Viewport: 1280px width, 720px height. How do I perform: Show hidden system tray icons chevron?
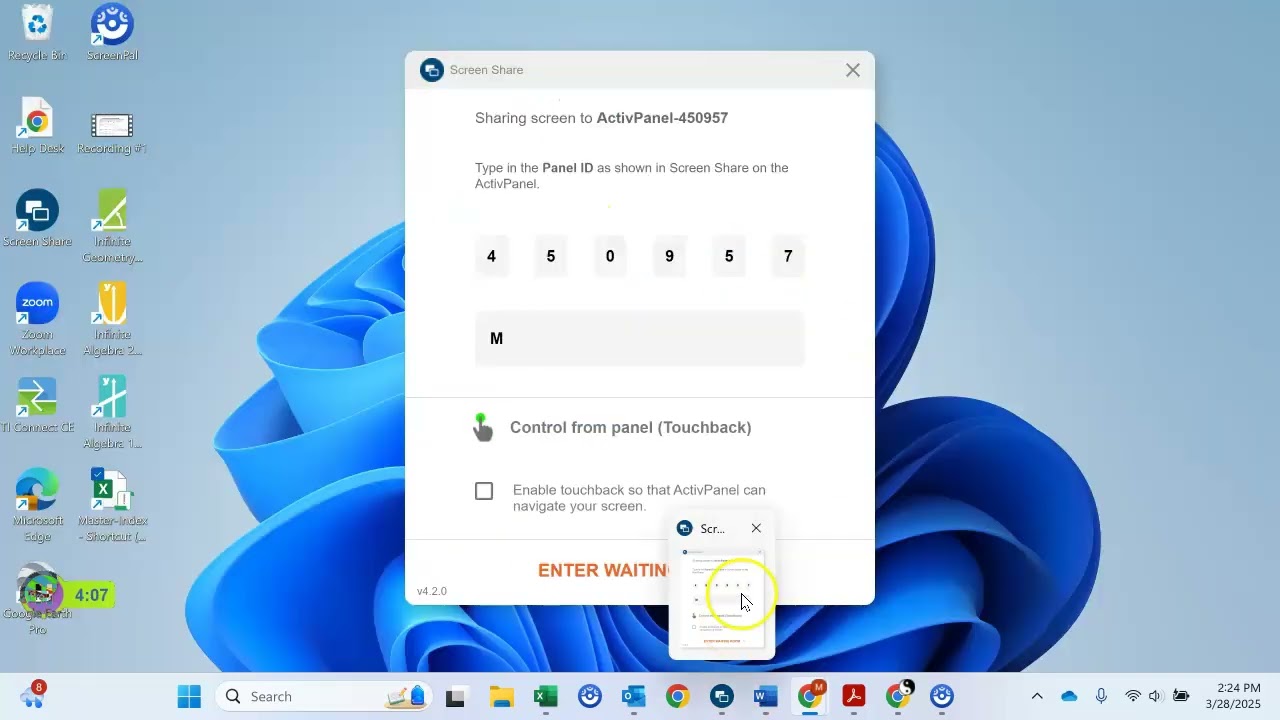pyautogui.click(x=1037, y=696)
